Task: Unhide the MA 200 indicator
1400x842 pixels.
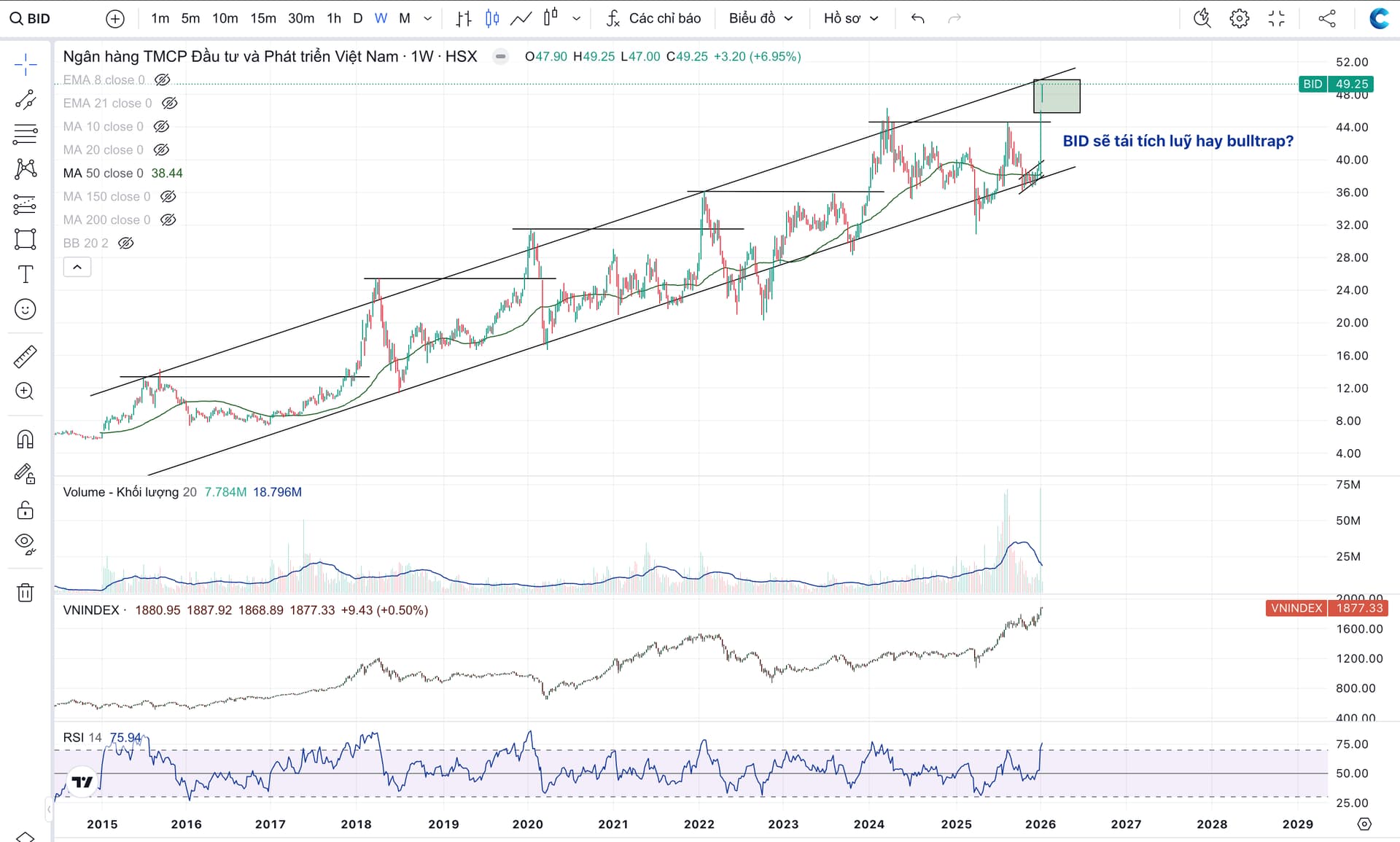Action: coord(168,220)
